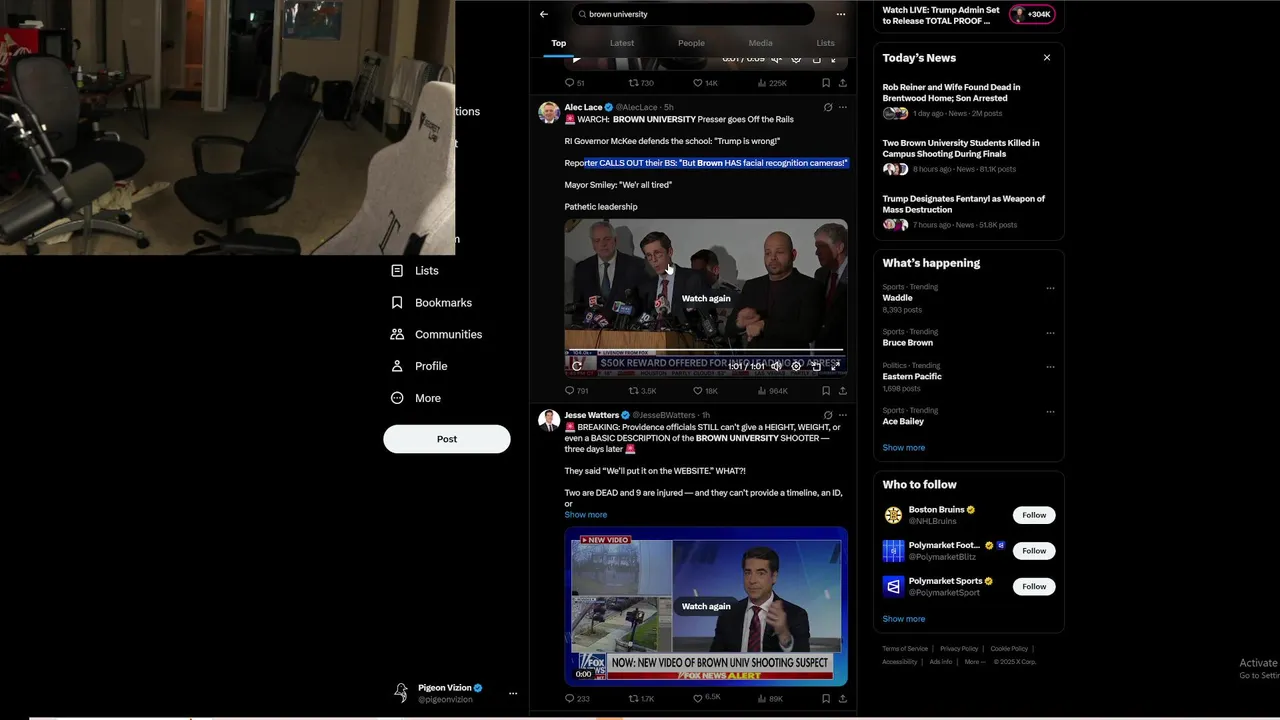
Task: Replay the Alec Lace video
Action: click(577, 366)
